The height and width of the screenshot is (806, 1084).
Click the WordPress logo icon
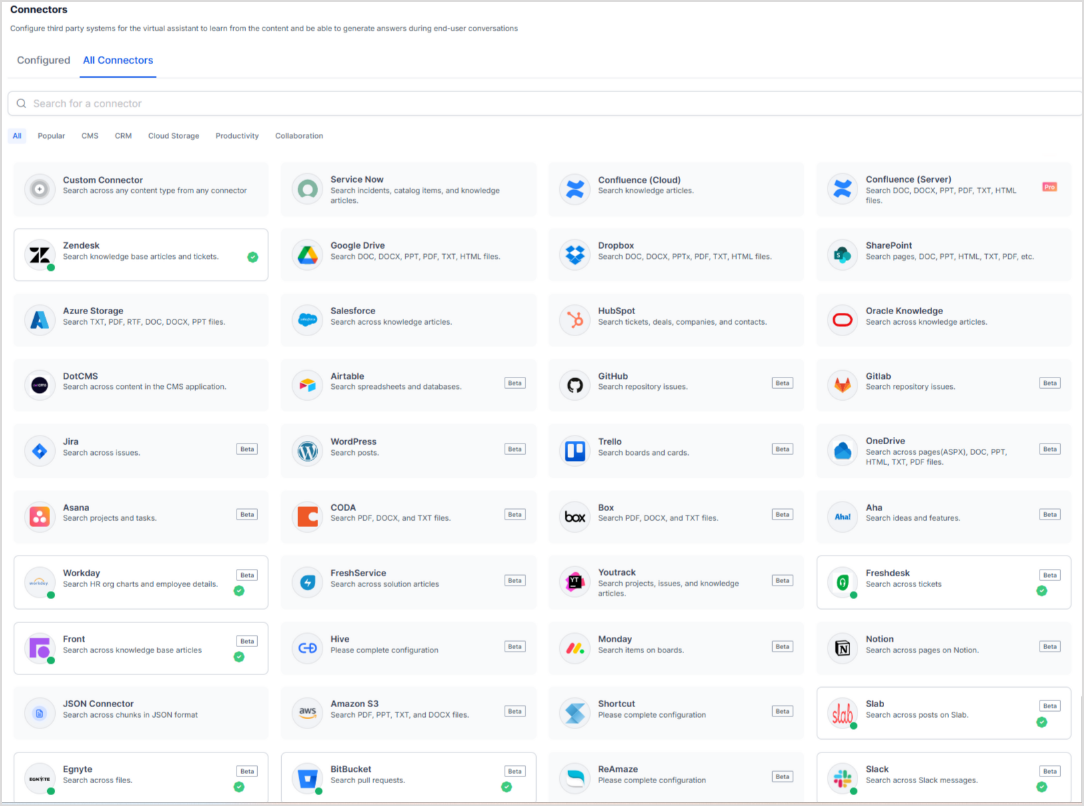click(x=307, y=451)
